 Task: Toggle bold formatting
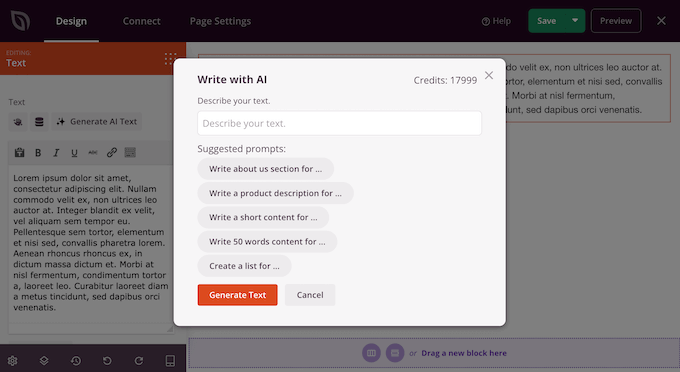tap(38, 153)
